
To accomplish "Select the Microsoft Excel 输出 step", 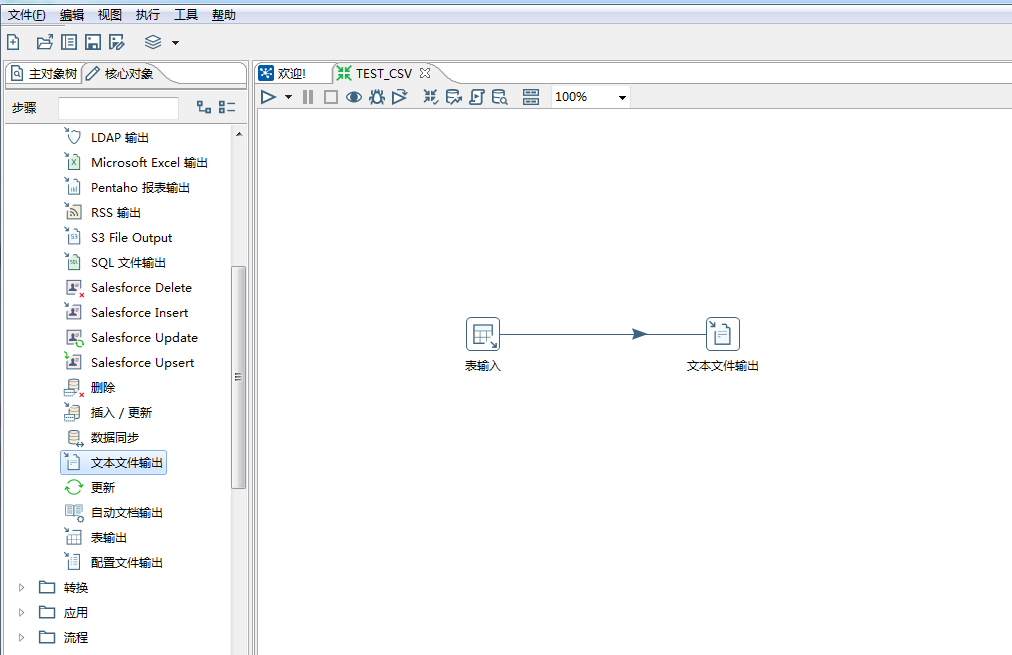I will pyautogui.click(x=136, y=163).
